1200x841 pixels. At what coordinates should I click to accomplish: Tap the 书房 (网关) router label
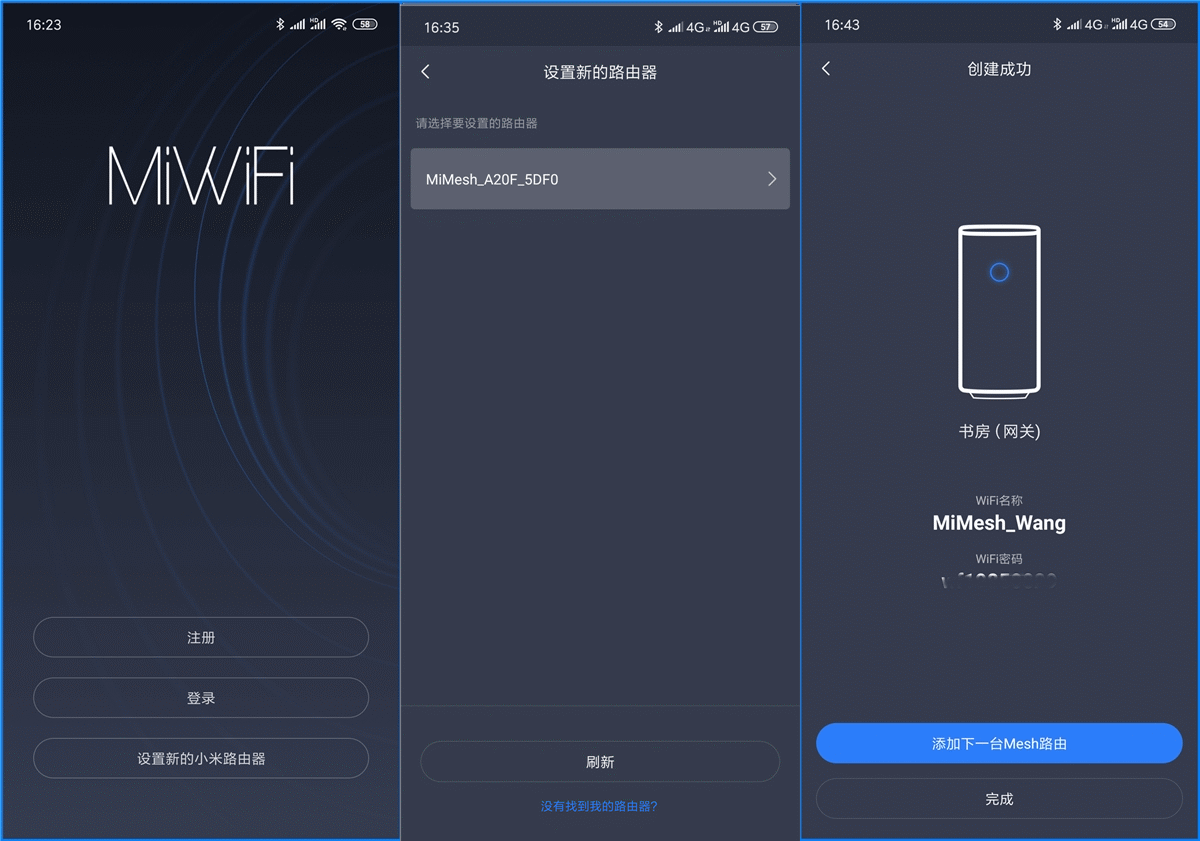click(999, 432)
